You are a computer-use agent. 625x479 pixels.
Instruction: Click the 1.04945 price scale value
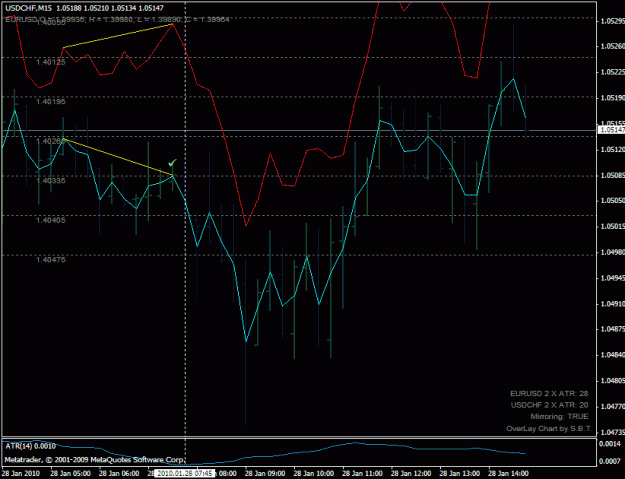pyautogui.click(x=612, y=278)
